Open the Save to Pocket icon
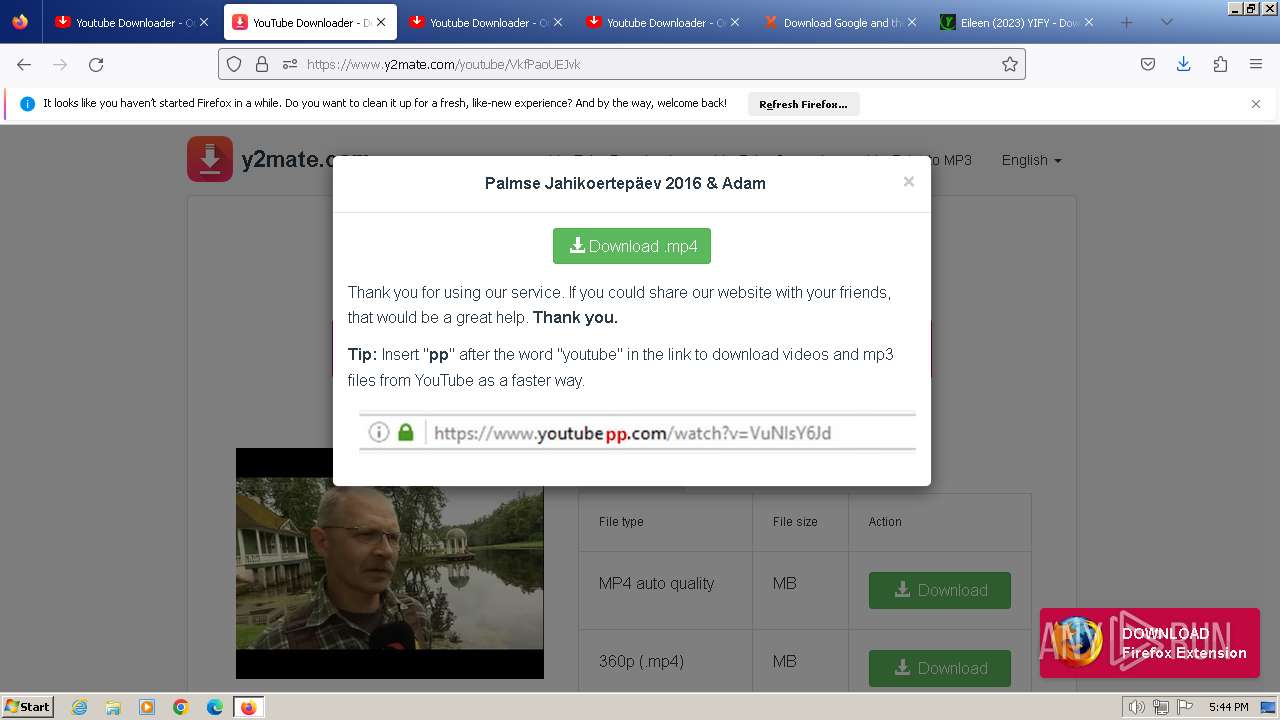The height and width of the screenshot is (720, 1280). pos(1148,64)
